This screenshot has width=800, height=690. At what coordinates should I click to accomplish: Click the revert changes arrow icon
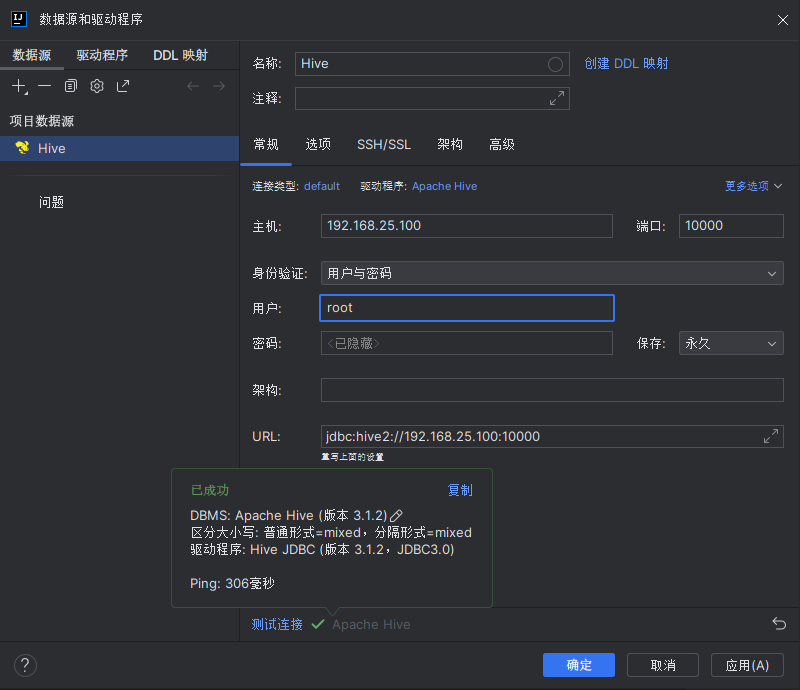point(779,624)
